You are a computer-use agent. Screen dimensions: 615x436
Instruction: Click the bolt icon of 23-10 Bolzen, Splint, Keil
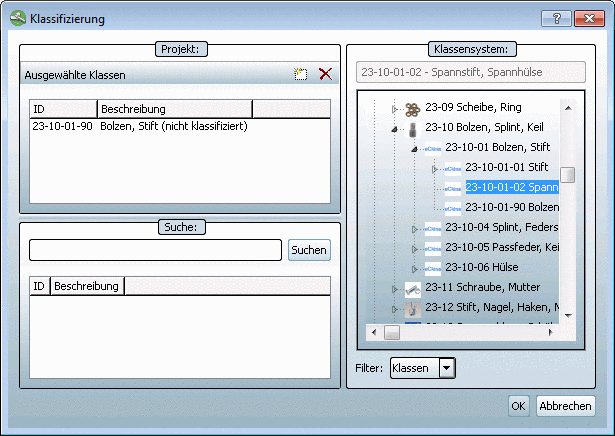(x=413, y=129)
